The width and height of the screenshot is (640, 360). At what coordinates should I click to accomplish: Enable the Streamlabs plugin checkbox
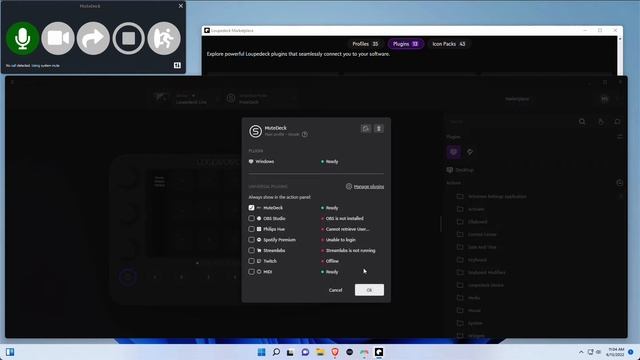pos(251,250)
